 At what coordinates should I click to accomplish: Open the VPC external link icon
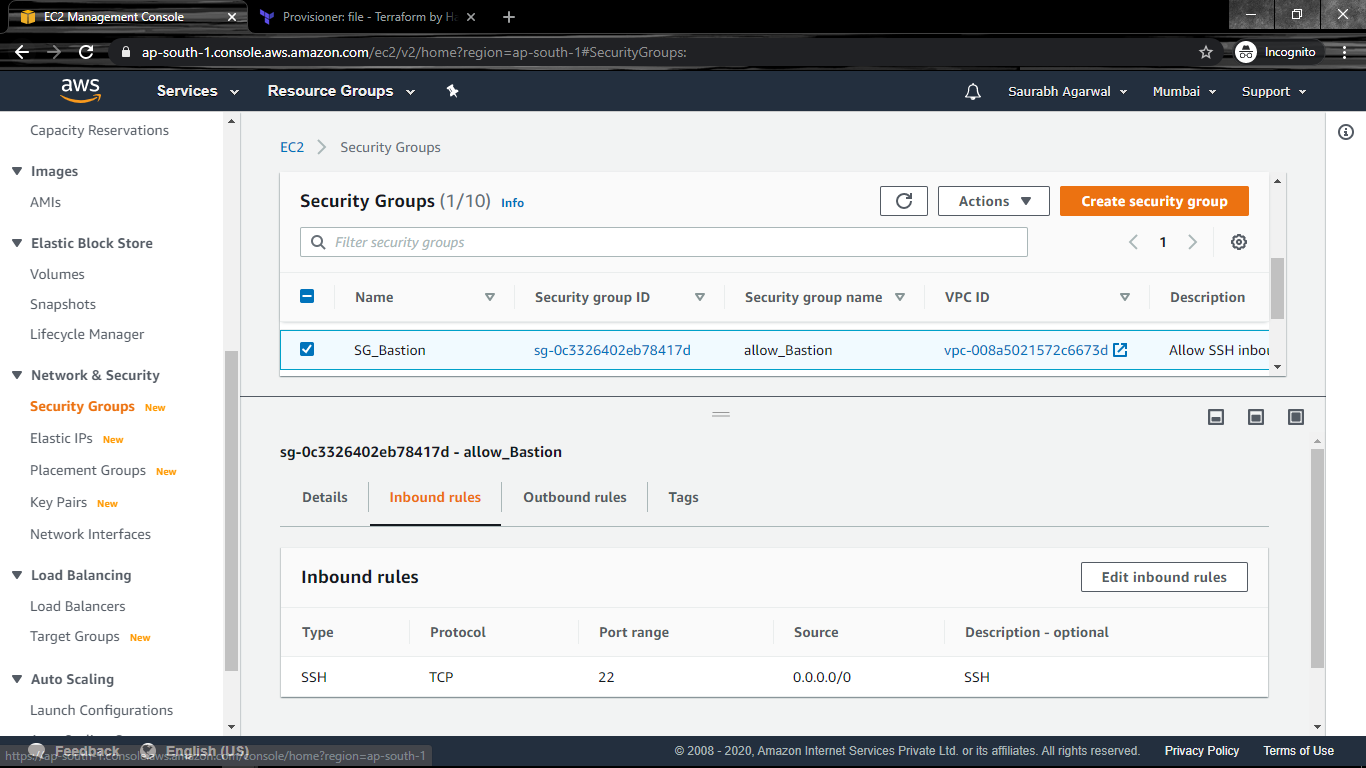1120,350
